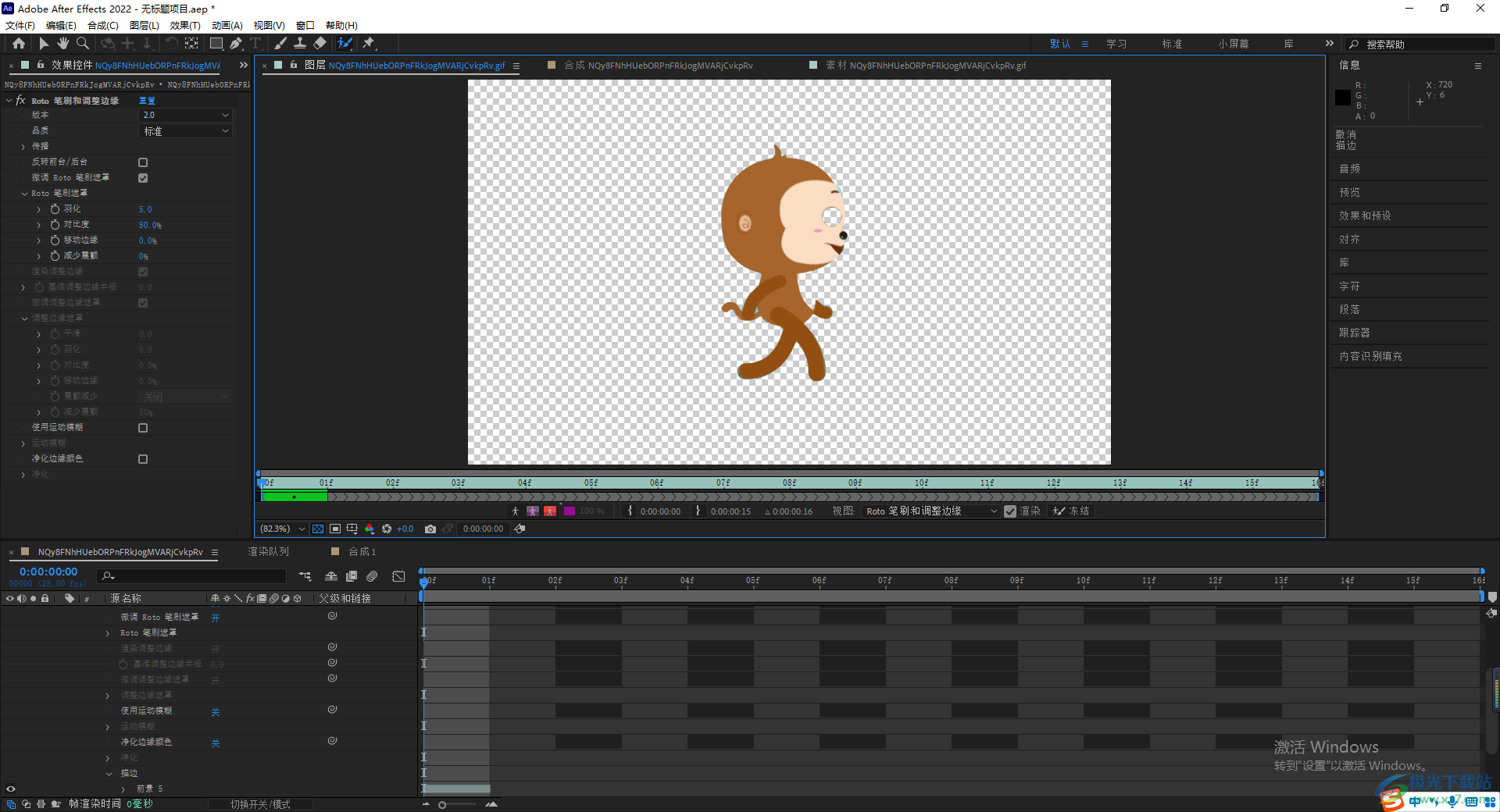Switch to 学习 workspace

[x=1116, y=44]
